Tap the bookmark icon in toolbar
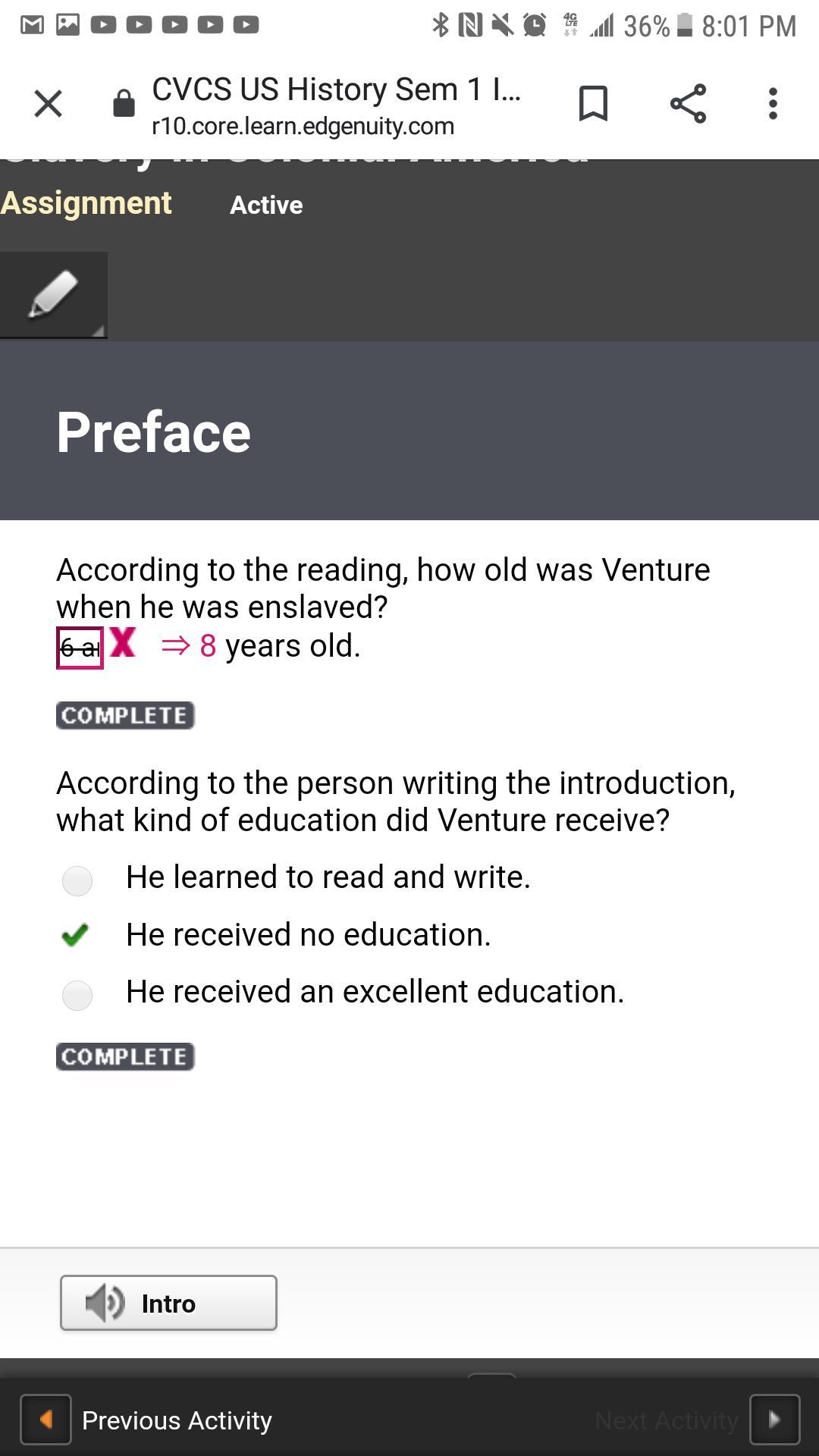819x1456 pixels. click(593, 103)
